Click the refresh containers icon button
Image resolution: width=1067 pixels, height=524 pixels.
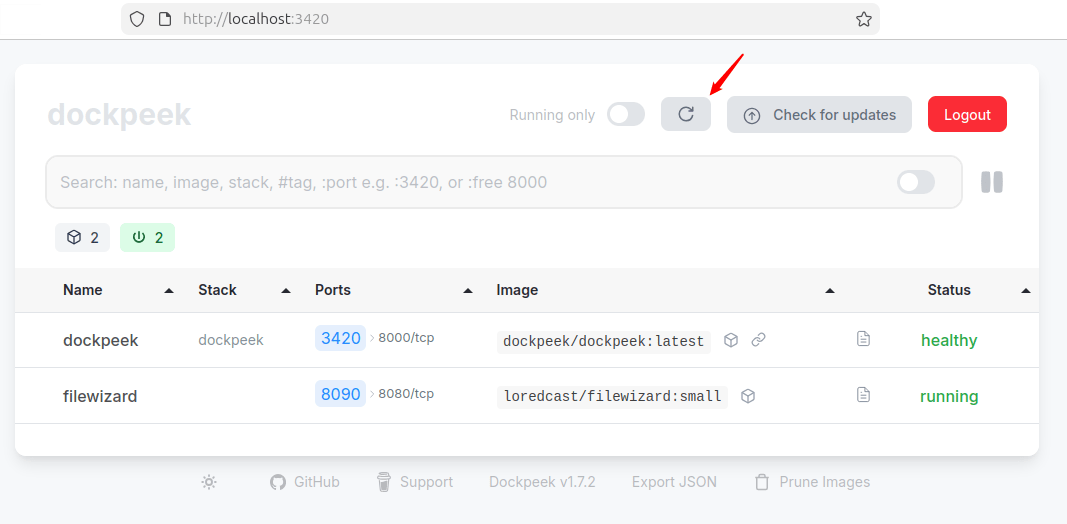click(686, 114)
